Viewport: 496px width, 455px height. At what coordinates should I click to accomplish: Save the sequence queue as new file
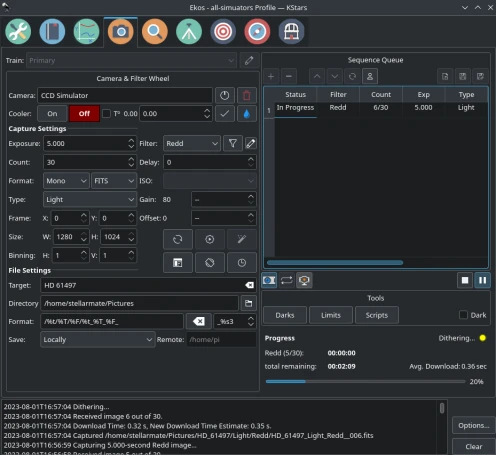[x=480, y=77]
